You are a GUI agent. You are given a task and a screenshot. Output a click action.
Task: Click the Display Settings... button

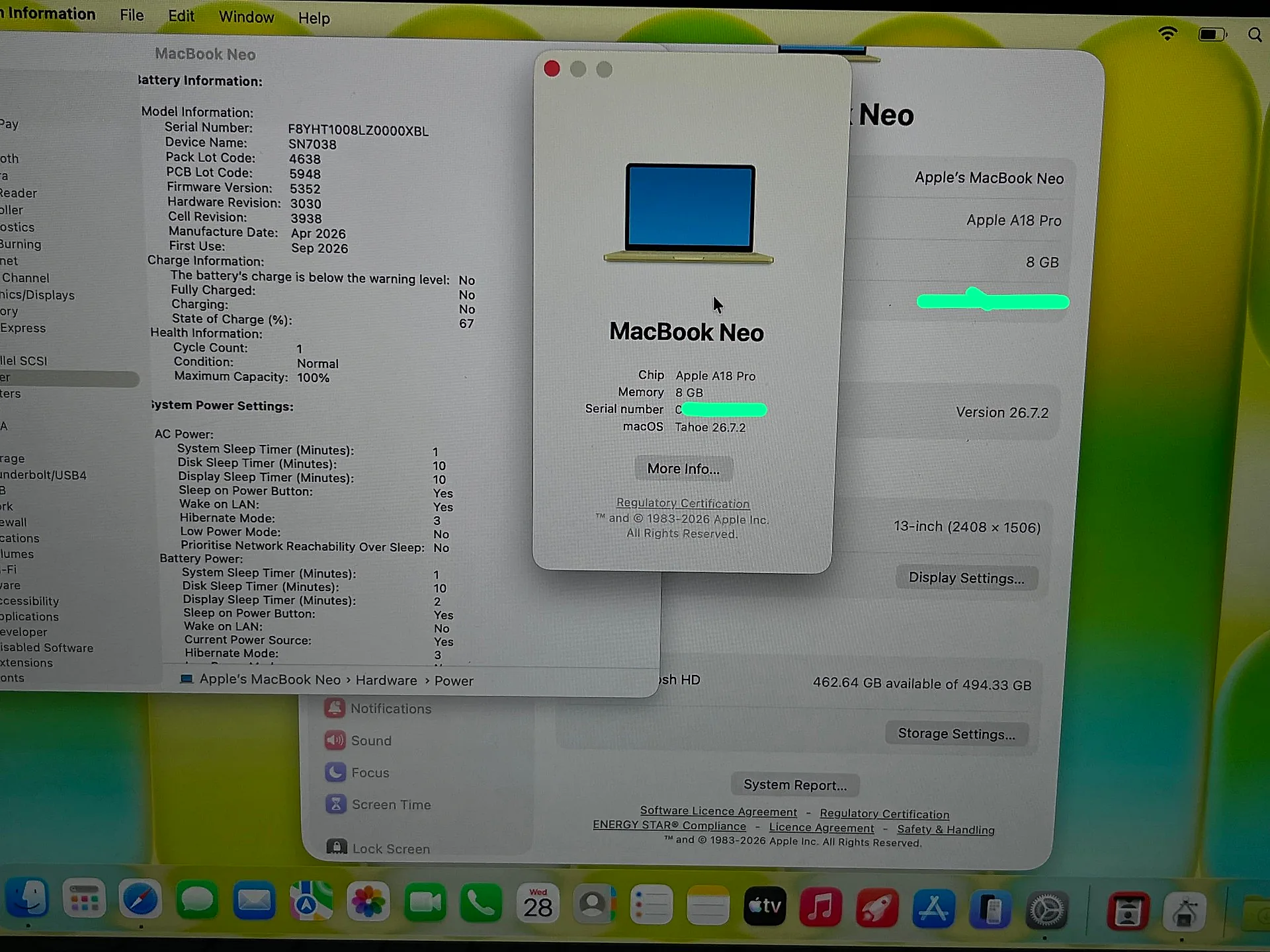click(x=966, y=578)
